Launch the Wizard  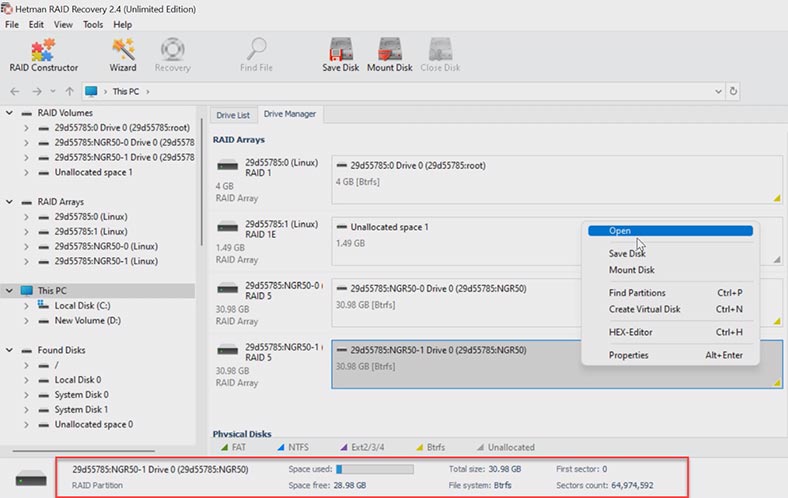pos(123,55)
